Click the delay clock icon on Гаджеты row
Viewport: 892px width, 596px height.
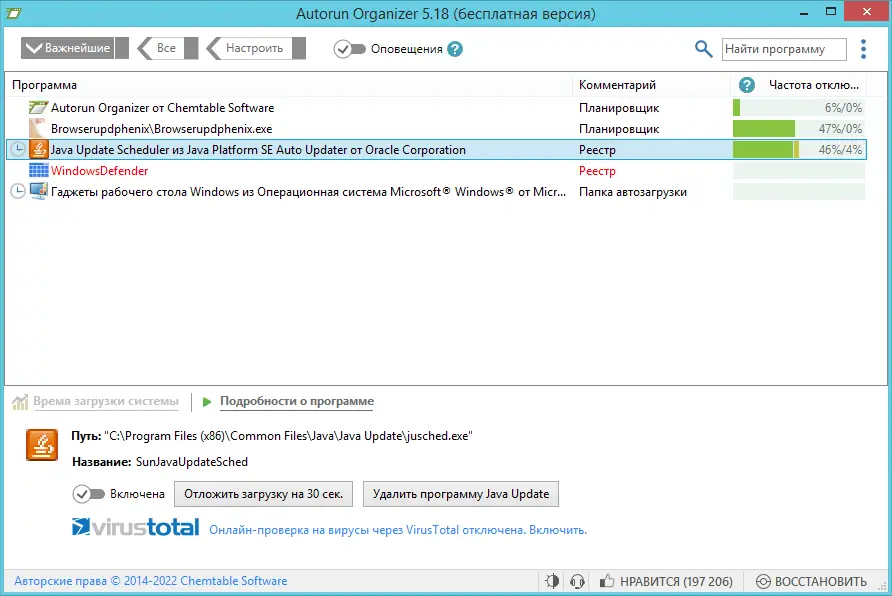[18, 192]
